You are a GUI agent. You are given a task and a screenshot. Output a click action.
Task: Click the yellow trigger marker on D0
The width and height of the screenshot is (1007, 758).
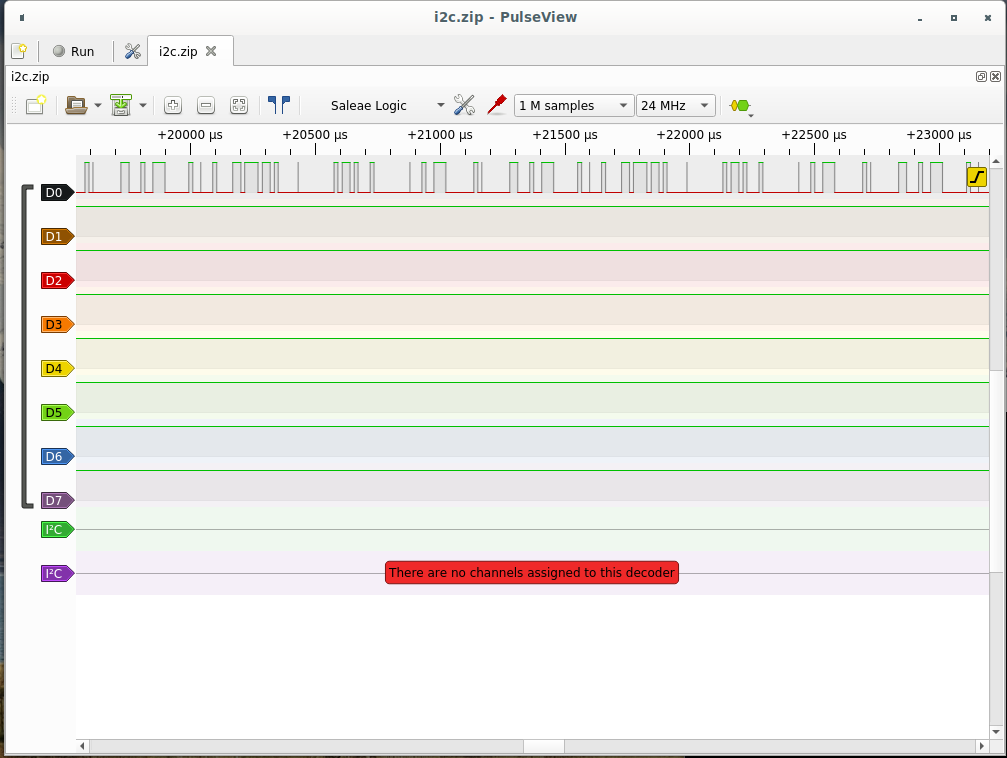(977, 176)
